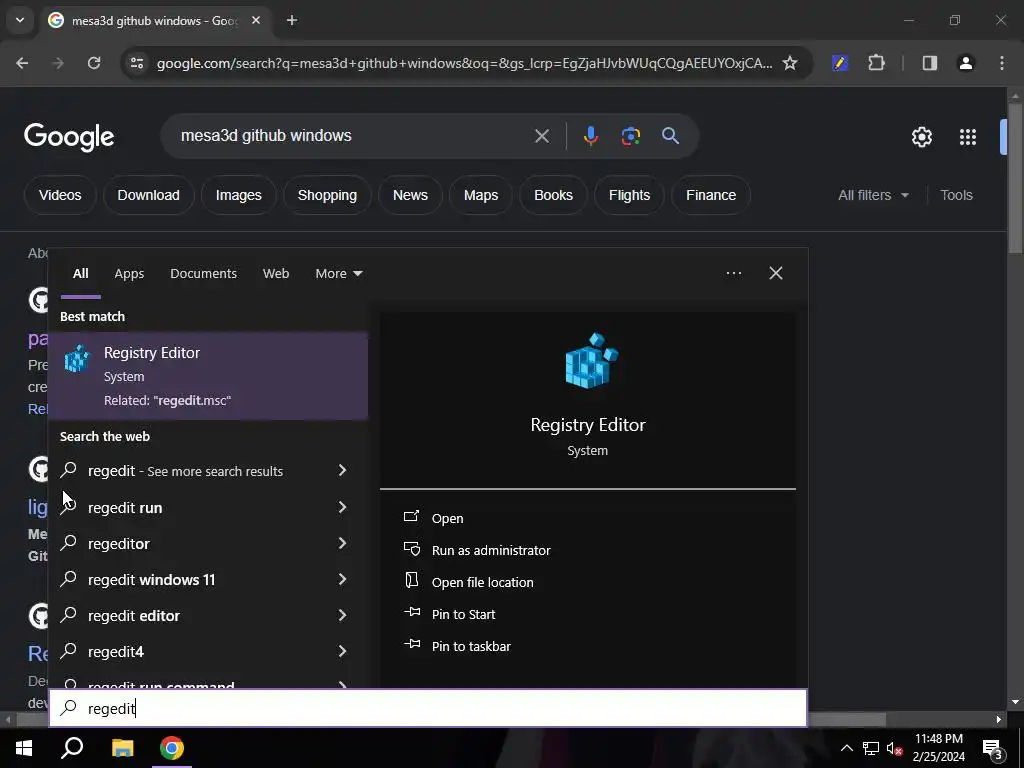Expand 'regedit - See more search results' arrow
1024x768 pixels.
(x=342, y=470)
